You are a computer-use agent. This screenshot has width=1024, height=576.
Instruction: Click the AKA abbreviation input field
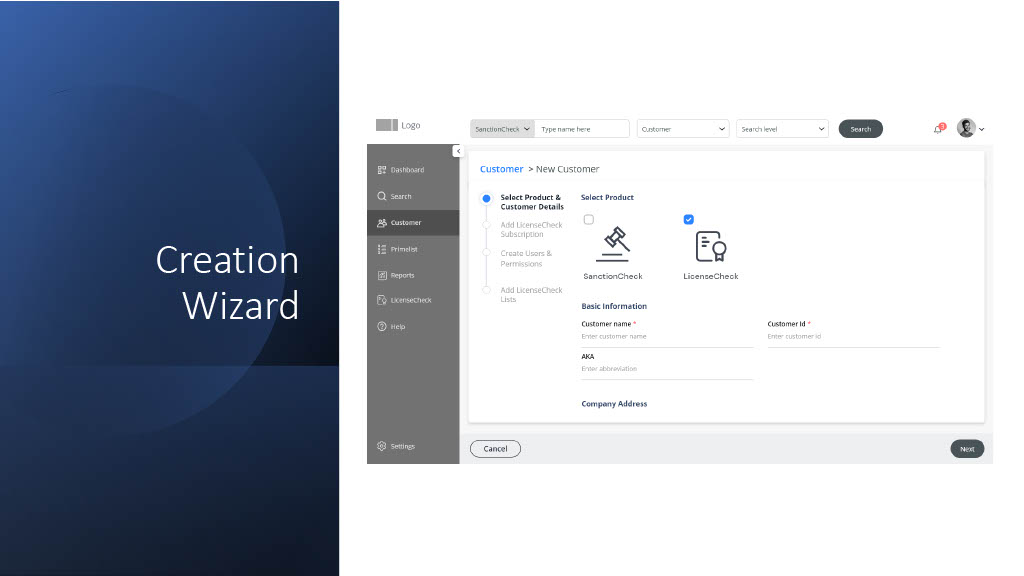(667, 369)
